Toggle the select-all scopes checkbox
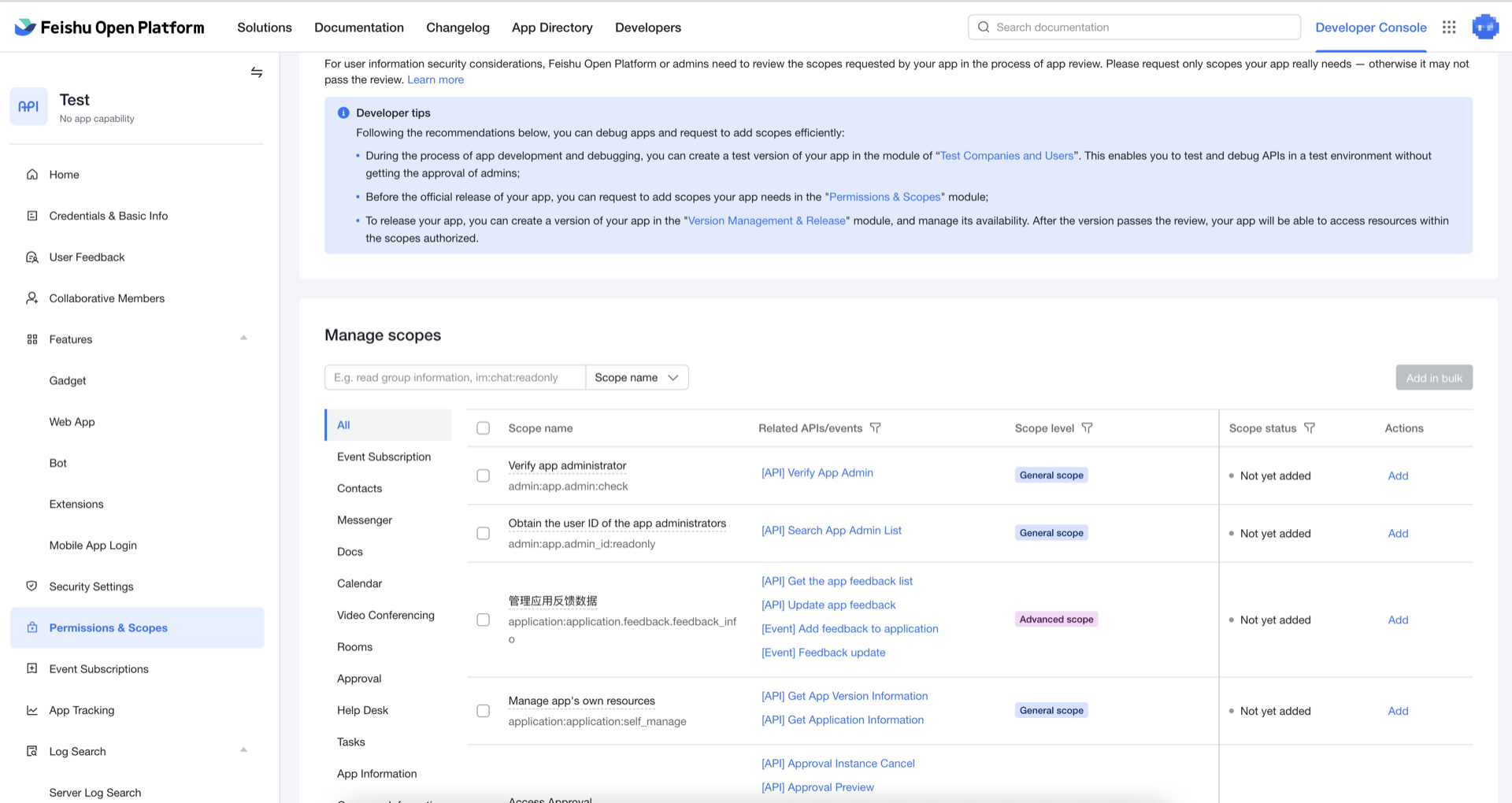The width and height of the screenshot is (1512, 803). point(484,428)
